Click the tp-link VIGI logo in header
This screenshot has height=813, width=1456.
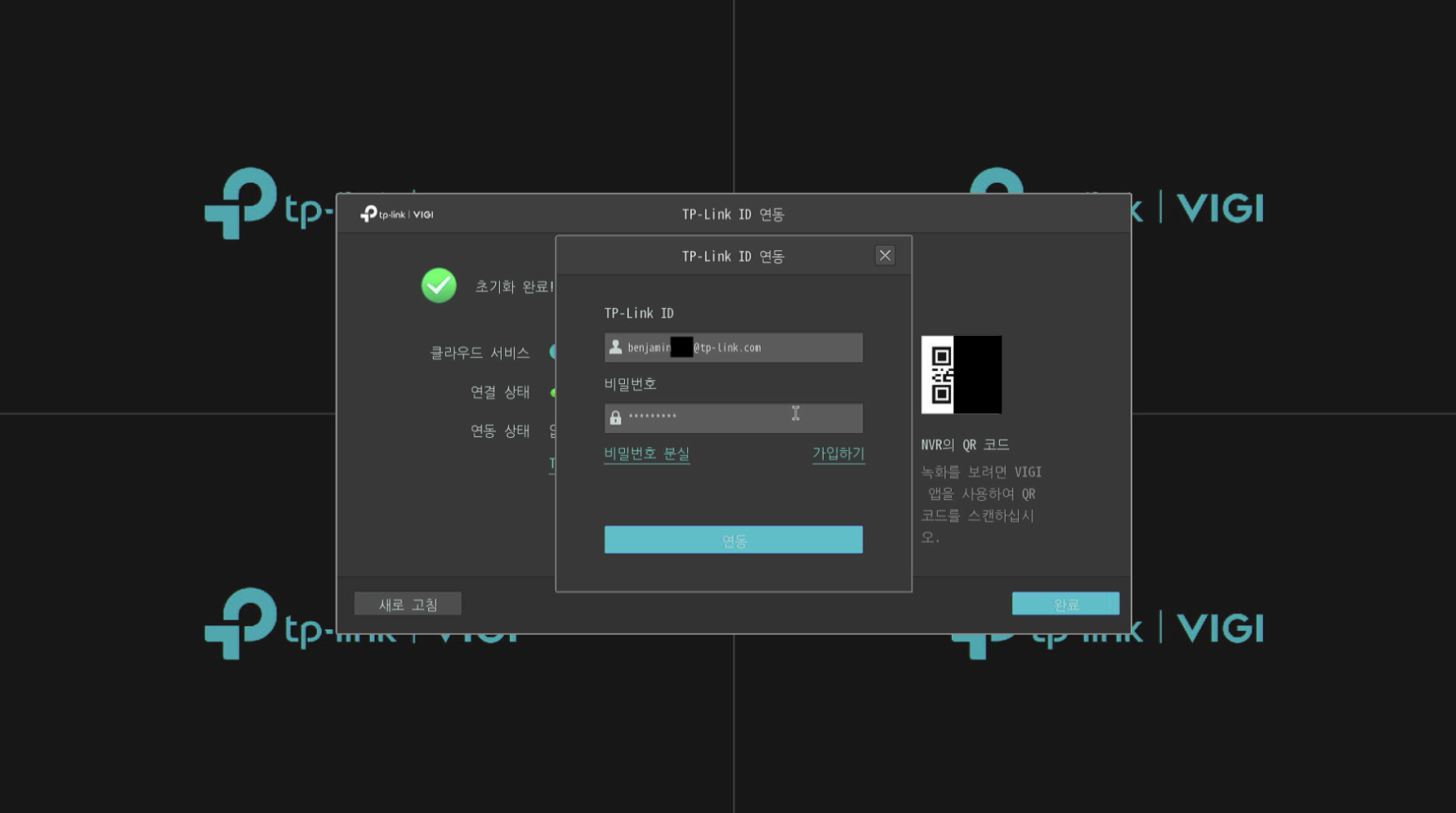[397, 214]
